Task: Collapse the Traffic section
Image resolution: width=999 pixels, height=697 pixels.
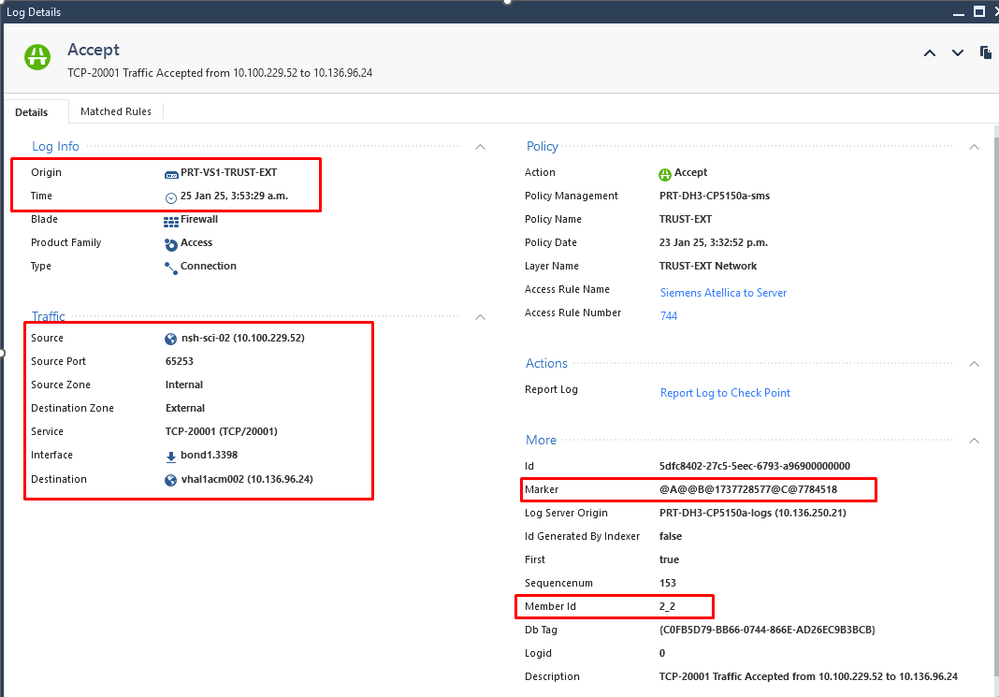Action: tap(480, 317)
